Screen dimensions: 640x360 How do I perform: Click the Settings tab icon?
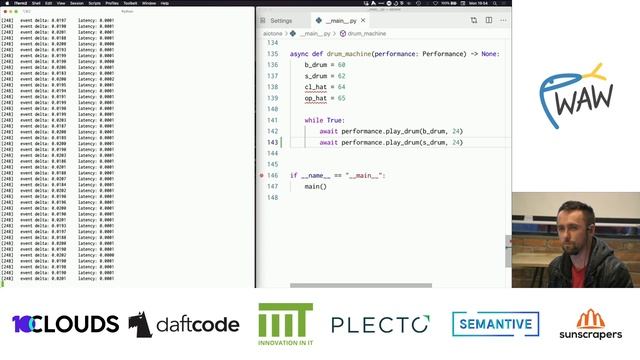tap(263, 20)
